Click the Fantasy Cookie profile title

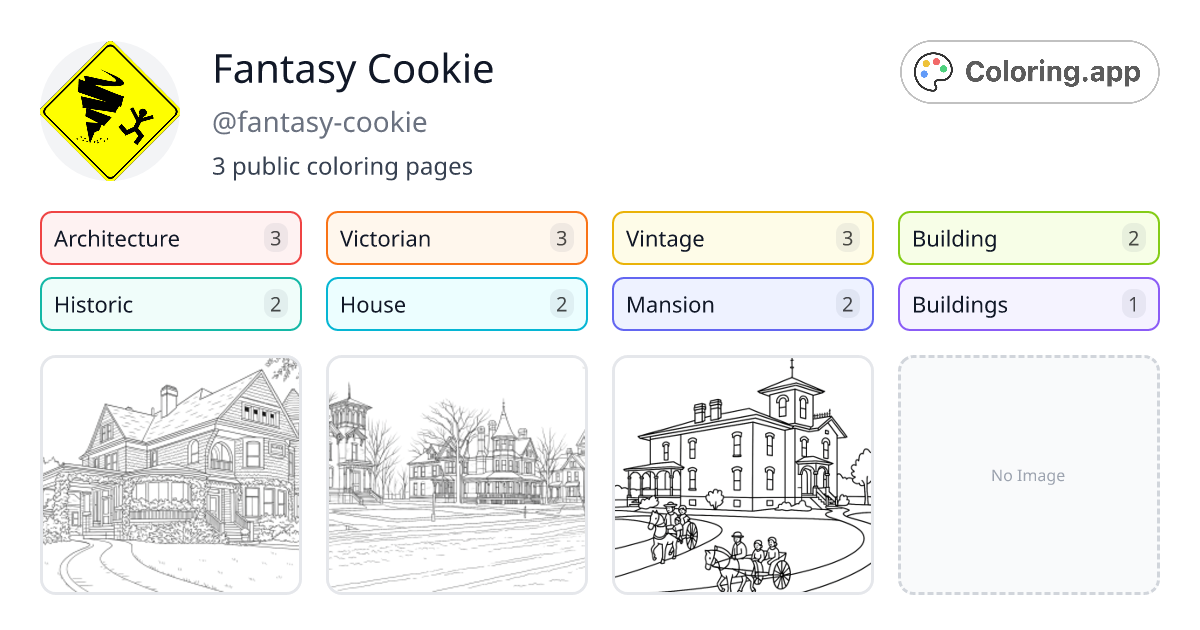coord(353,69)
